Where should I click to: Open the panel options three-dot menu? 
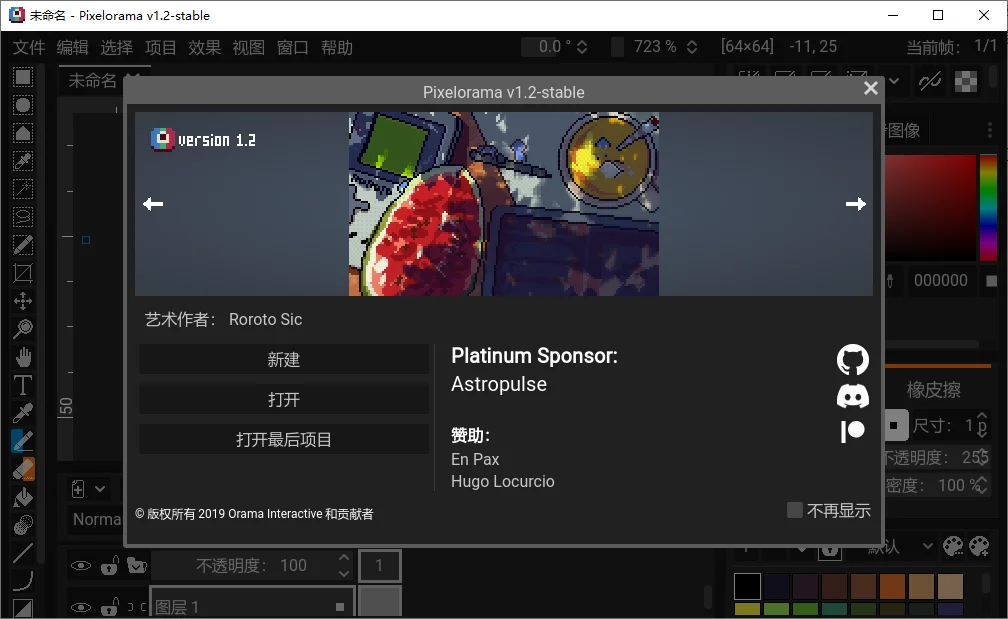(x=990, y=130)
